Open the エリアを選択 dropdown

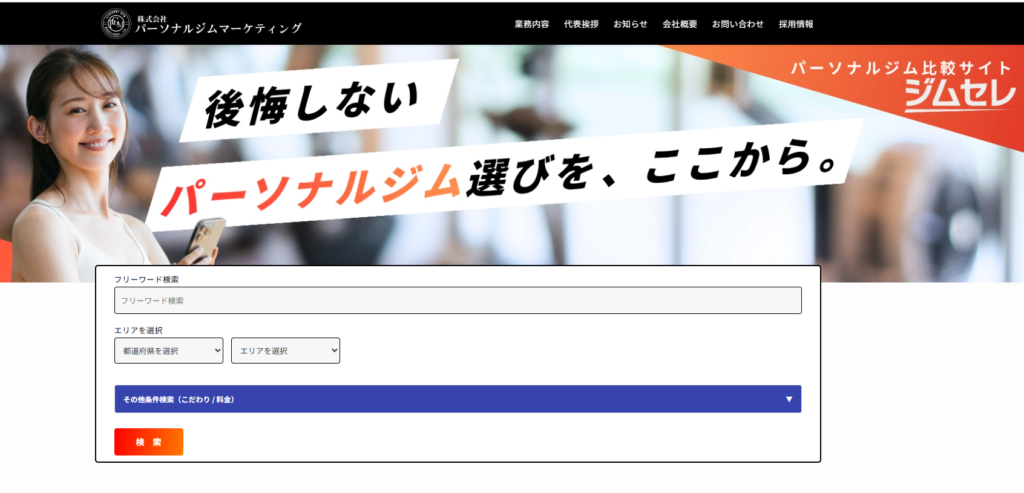(285, 350)
